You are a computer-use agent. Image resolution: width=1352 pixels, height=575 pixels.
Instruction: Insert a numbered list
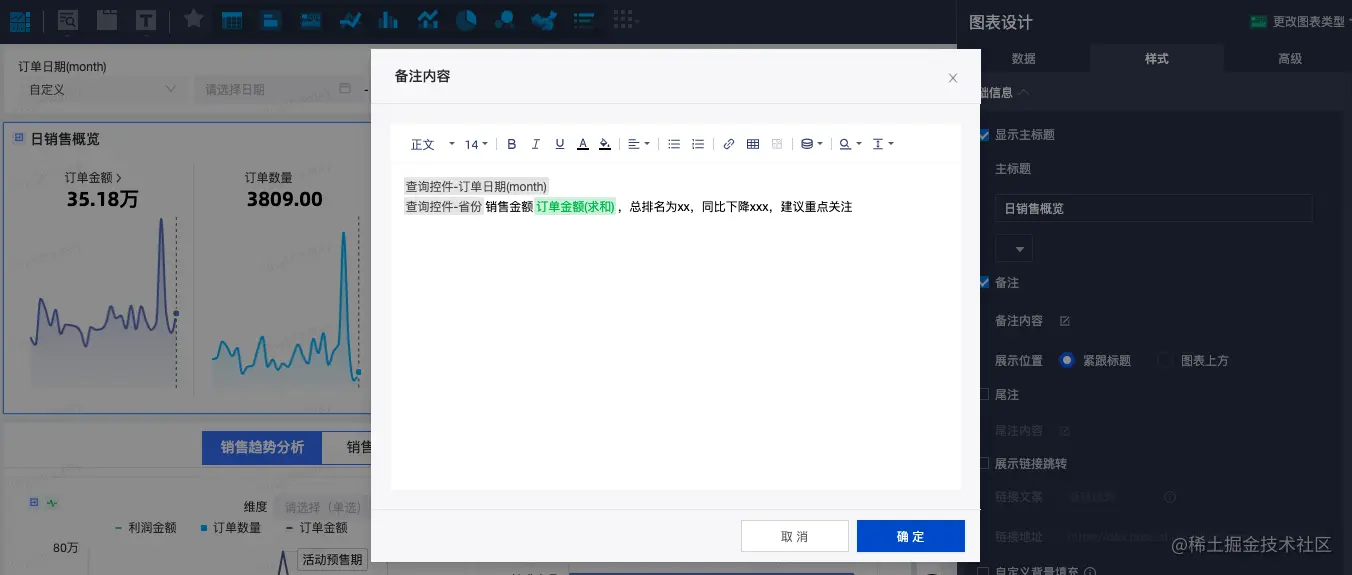click(698, 144)
